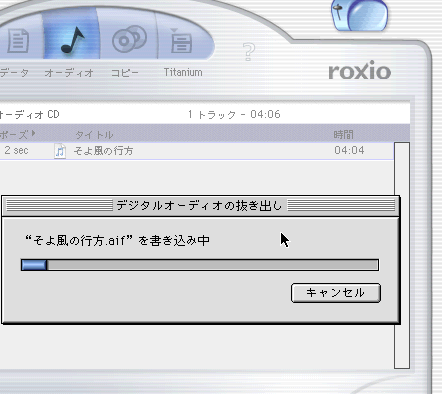Click the 時間 column header

[x=343, y=135]
